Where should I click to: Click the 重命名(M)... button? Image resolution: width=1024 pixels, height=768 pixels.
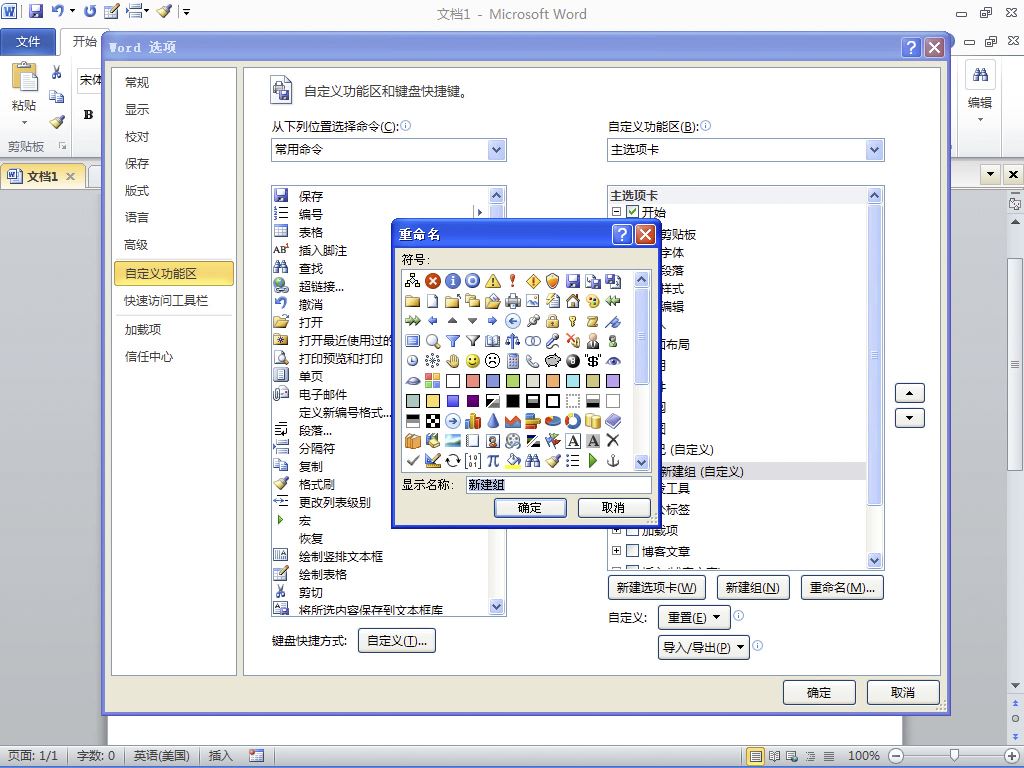point(842,588)
